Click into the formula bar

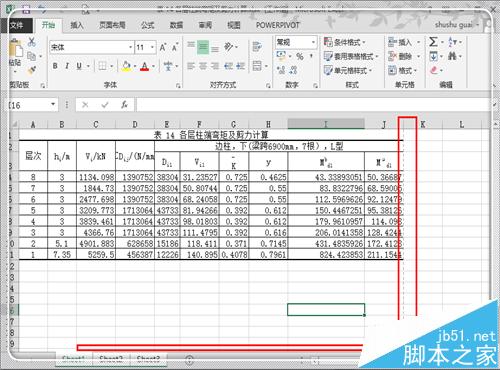click(x=313, y=105)
